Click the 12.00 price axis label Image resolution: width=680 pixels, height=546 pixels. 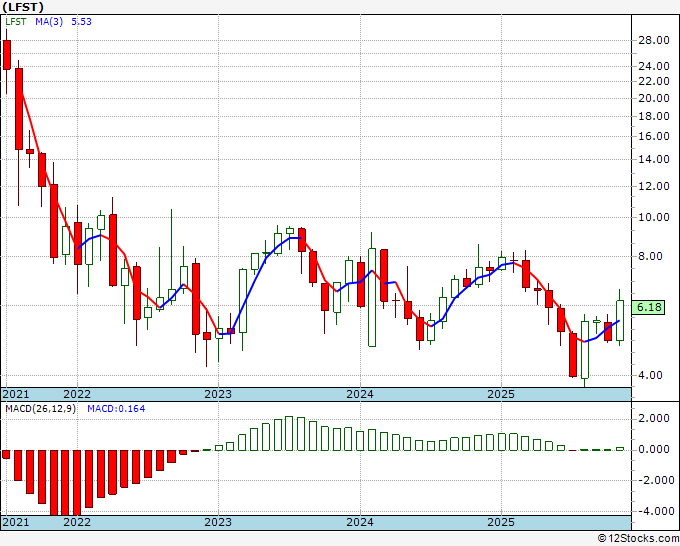(x=654, y=186)
